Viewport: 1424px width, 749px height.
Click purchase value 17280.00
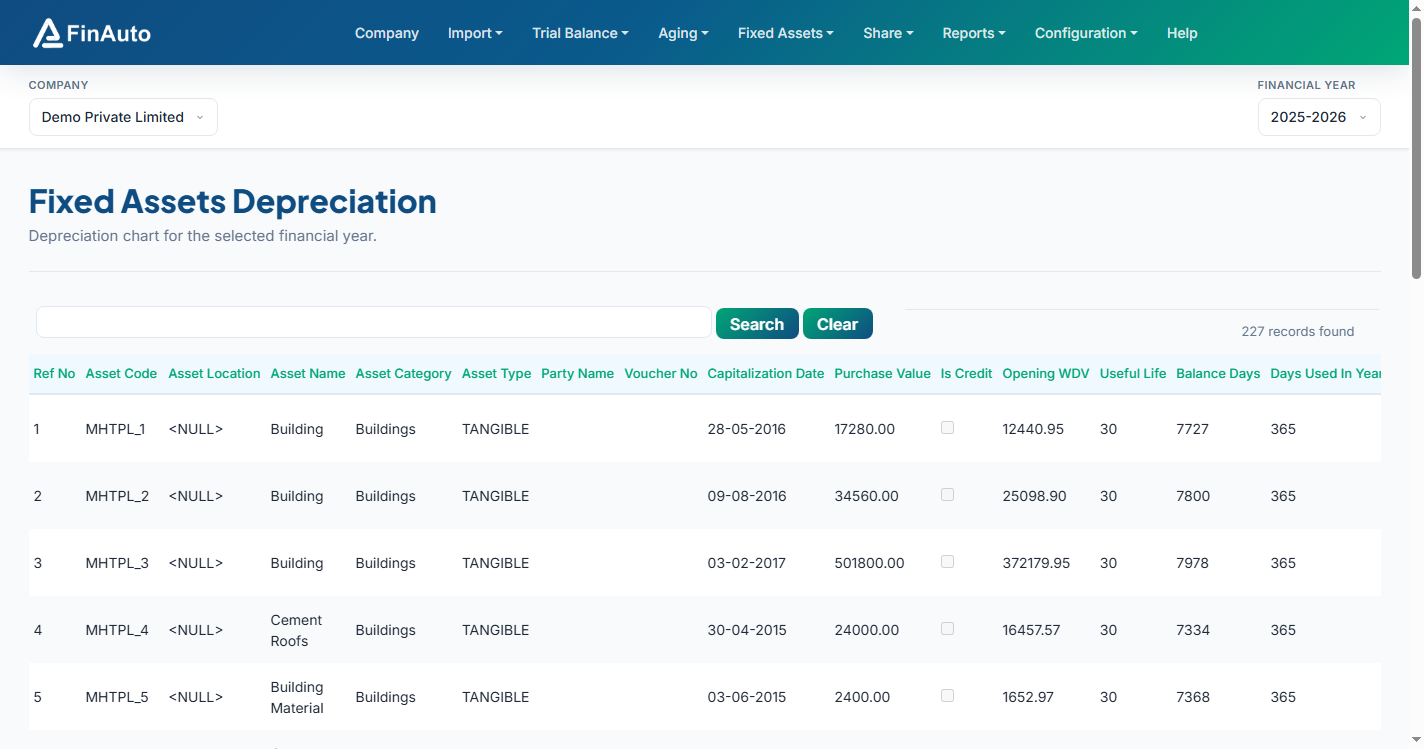coord(865,429)
